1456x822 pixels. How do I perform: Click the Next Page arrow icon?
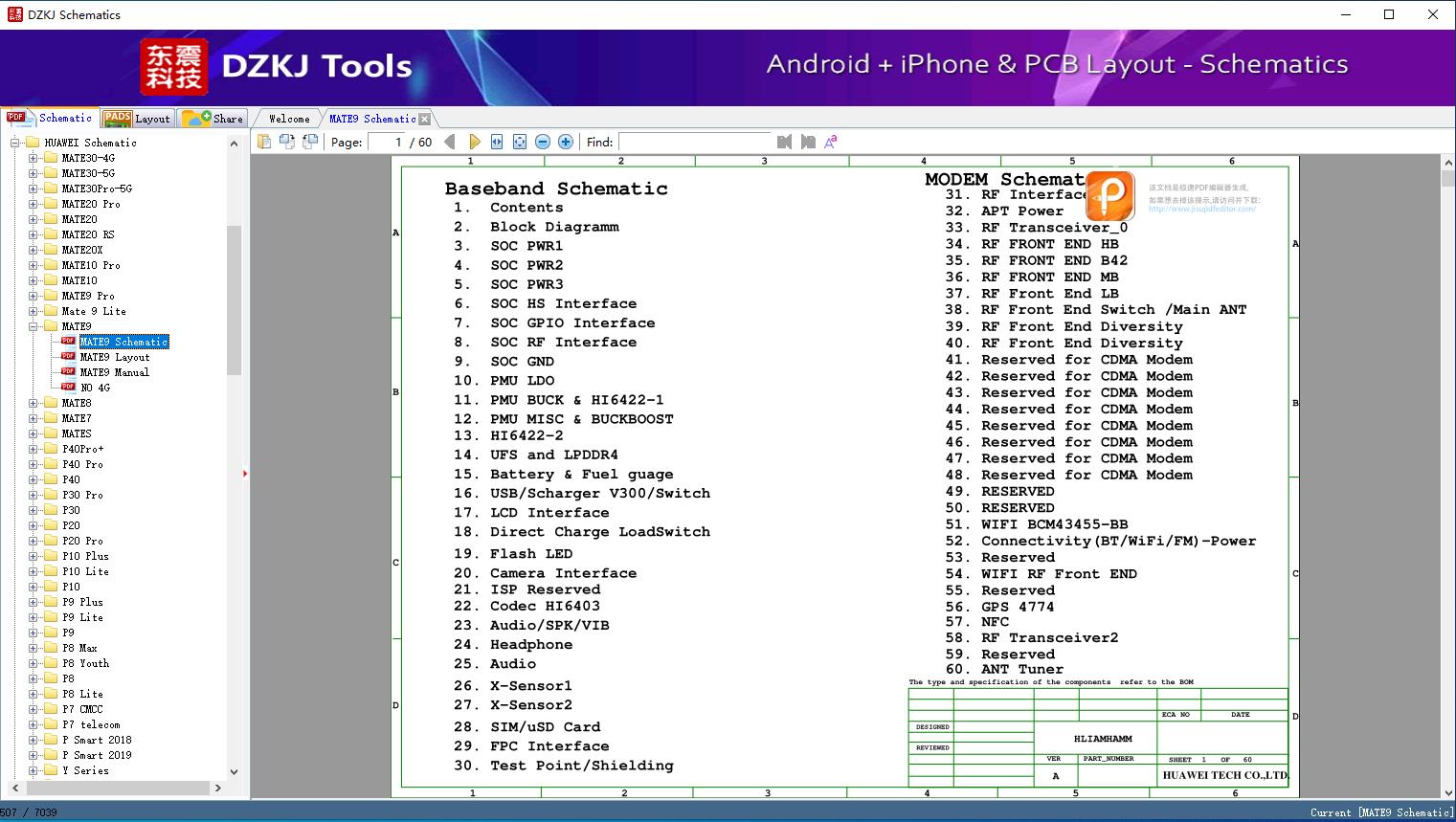pyautogui.click(x=475, y=141)
